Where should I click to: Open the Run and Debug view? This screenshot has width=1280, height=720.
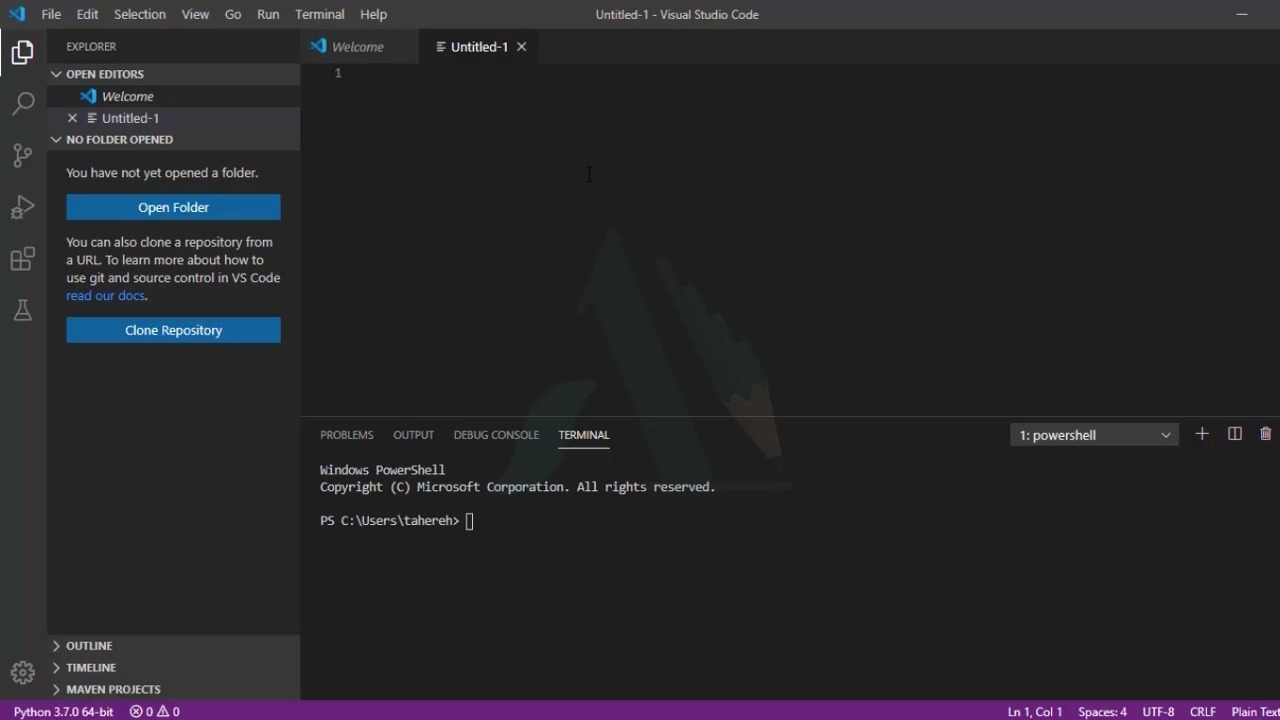click(x=22, y=207)
